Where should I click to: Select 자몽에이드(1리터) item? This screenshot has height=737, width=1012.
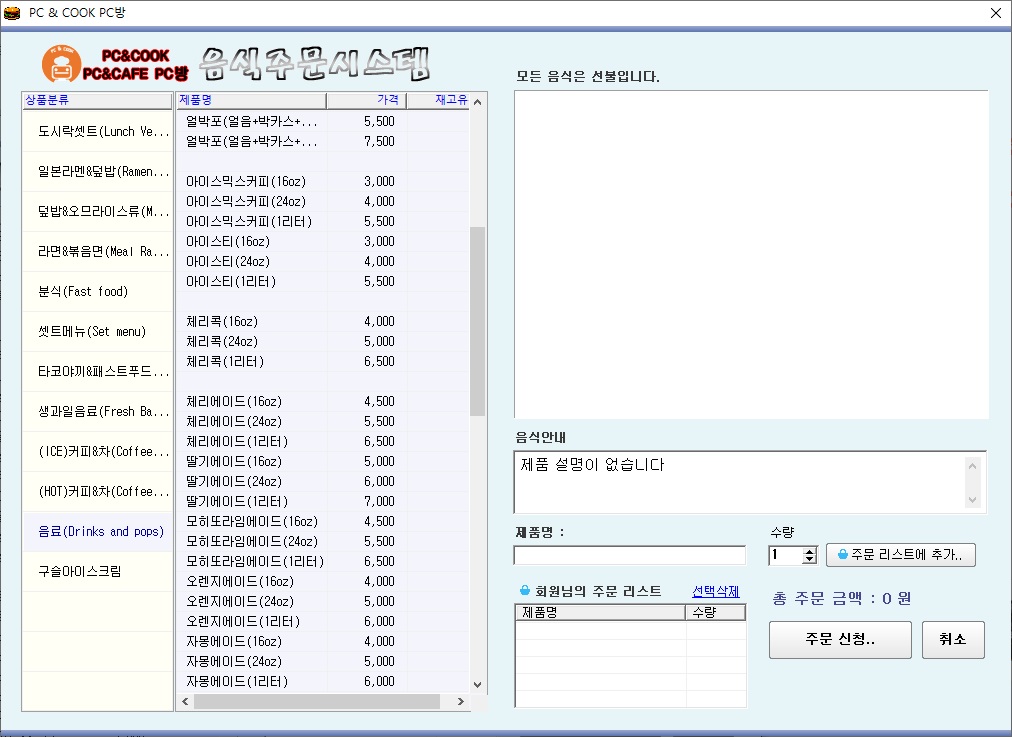pos(323,681)
